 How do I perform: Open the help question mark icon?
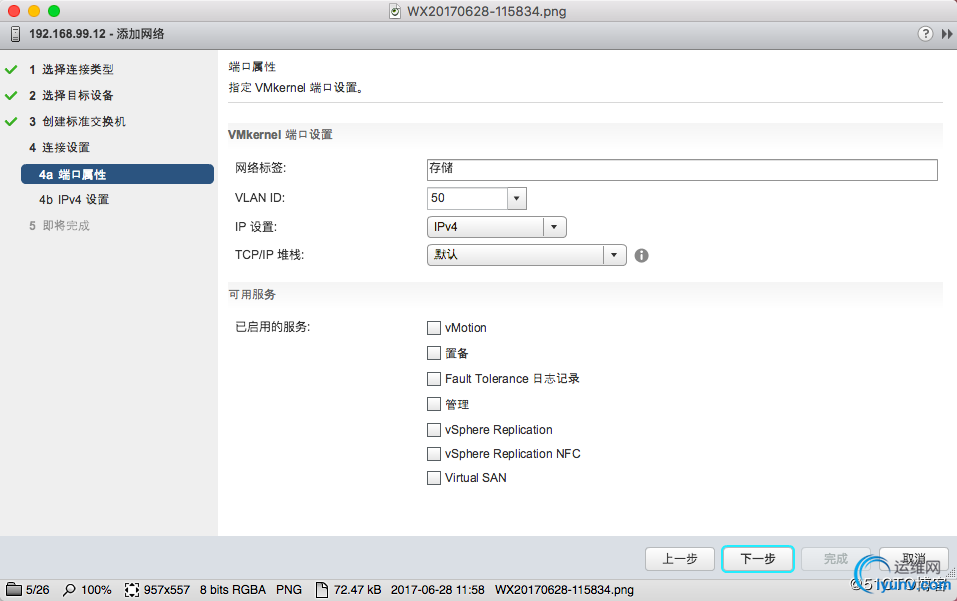[925, 34]
